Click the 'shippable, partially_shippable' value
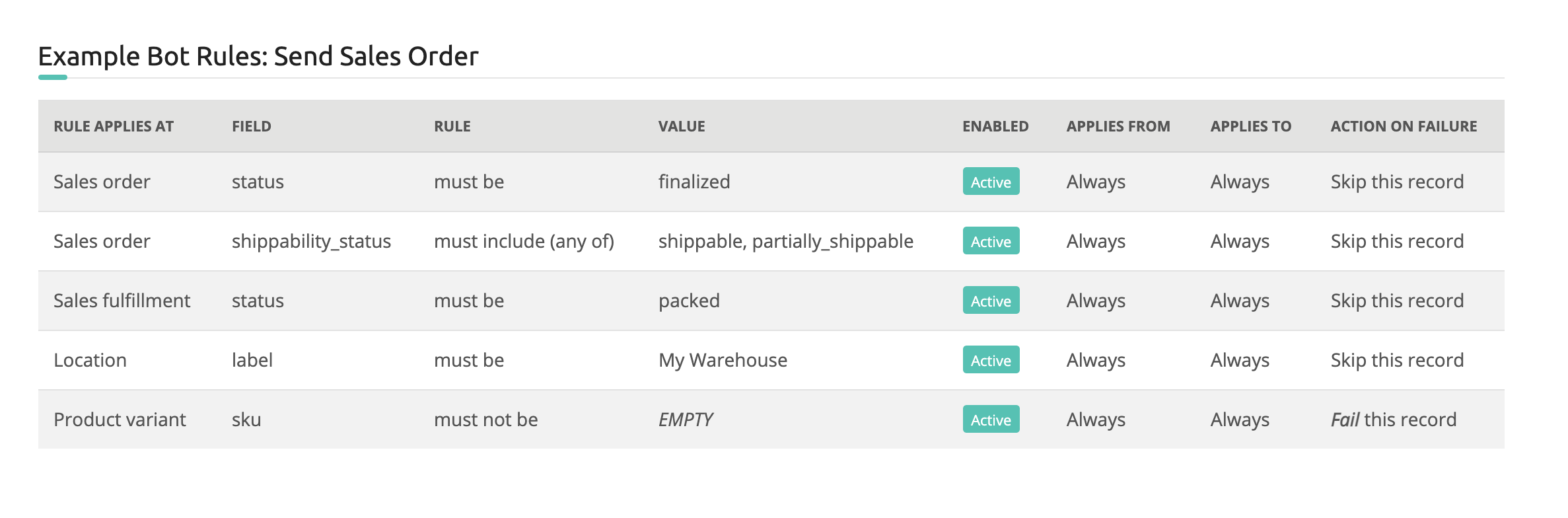The height and width of the screenshot is (518, 1568). pos(785,242)
